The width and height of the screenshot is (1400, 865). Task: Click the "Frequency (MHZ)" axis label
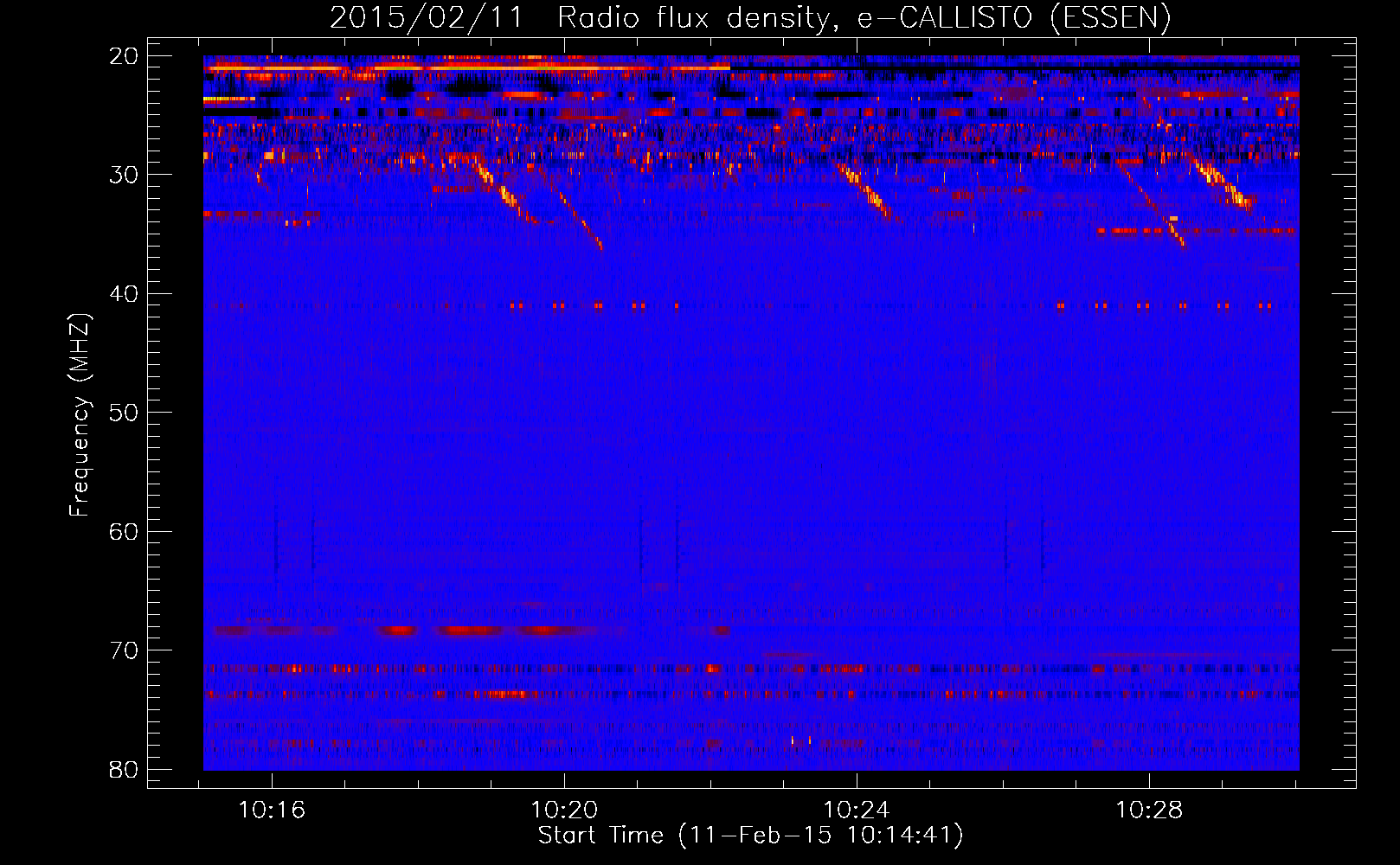(x=80, y=415)
